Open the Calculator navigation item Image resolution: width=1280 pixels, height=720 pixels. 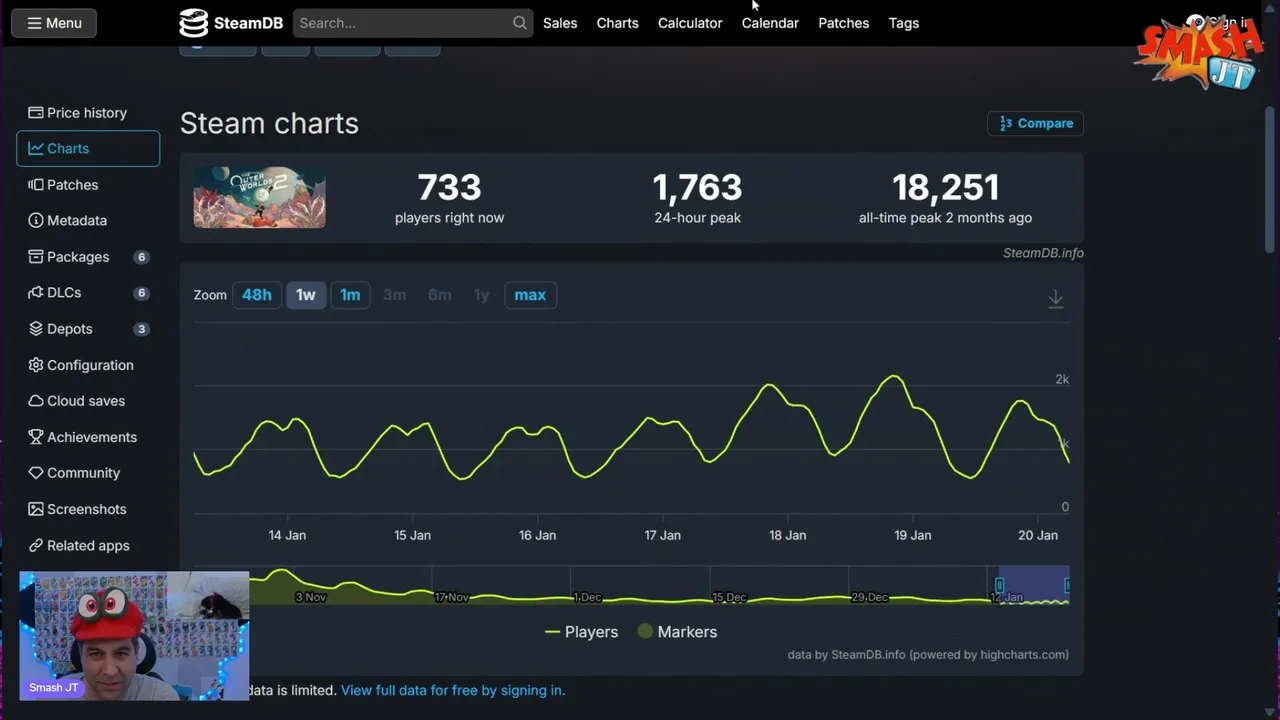click(x=690, y=23)
